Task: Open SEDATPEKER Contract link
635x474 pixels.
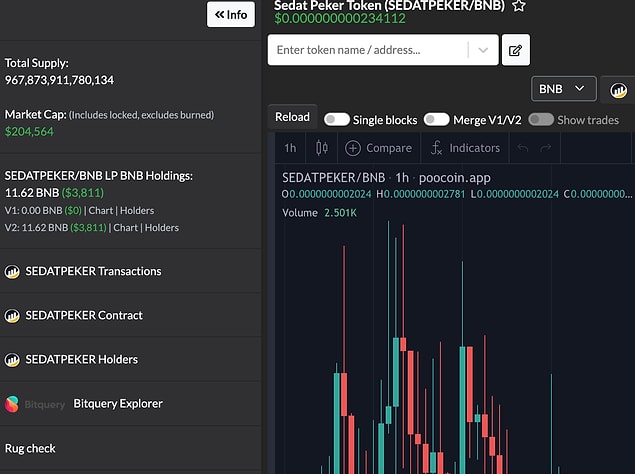Action: 84,315
